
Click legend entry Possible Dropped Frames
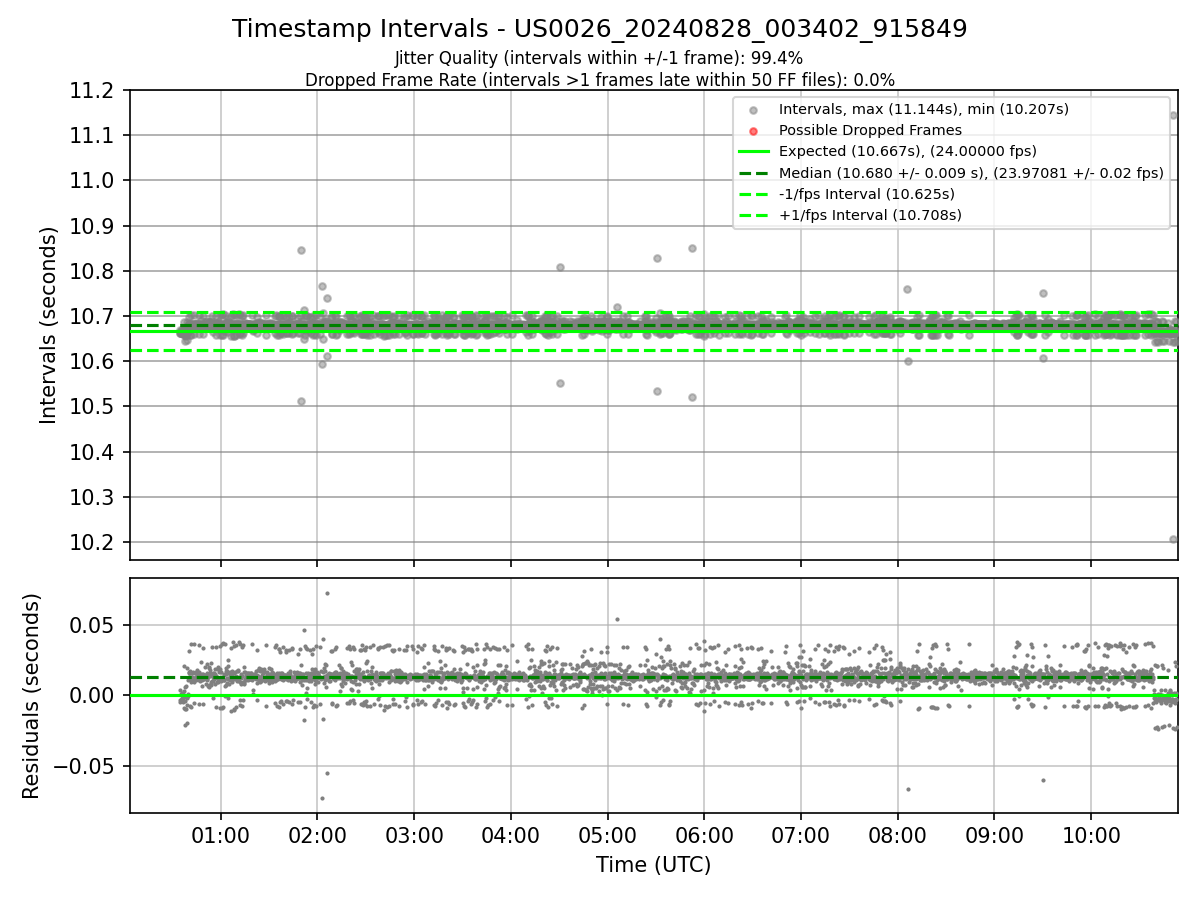coord(870,130)
